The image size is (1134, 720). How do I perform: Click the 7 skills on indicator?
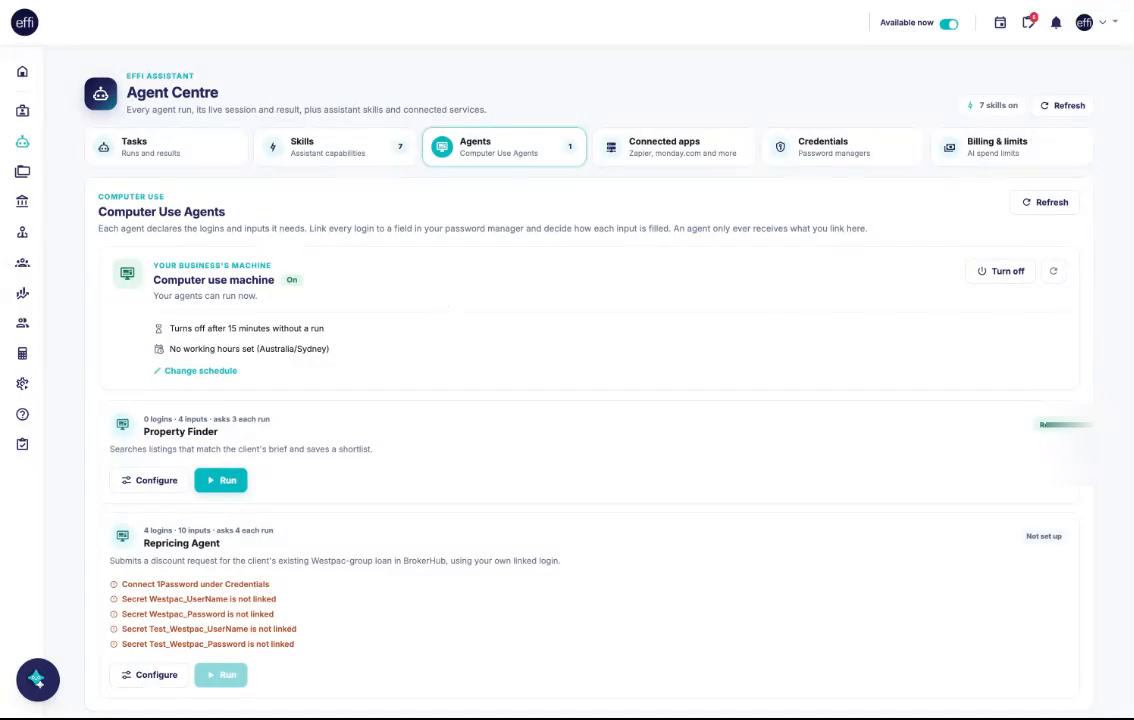992,106
